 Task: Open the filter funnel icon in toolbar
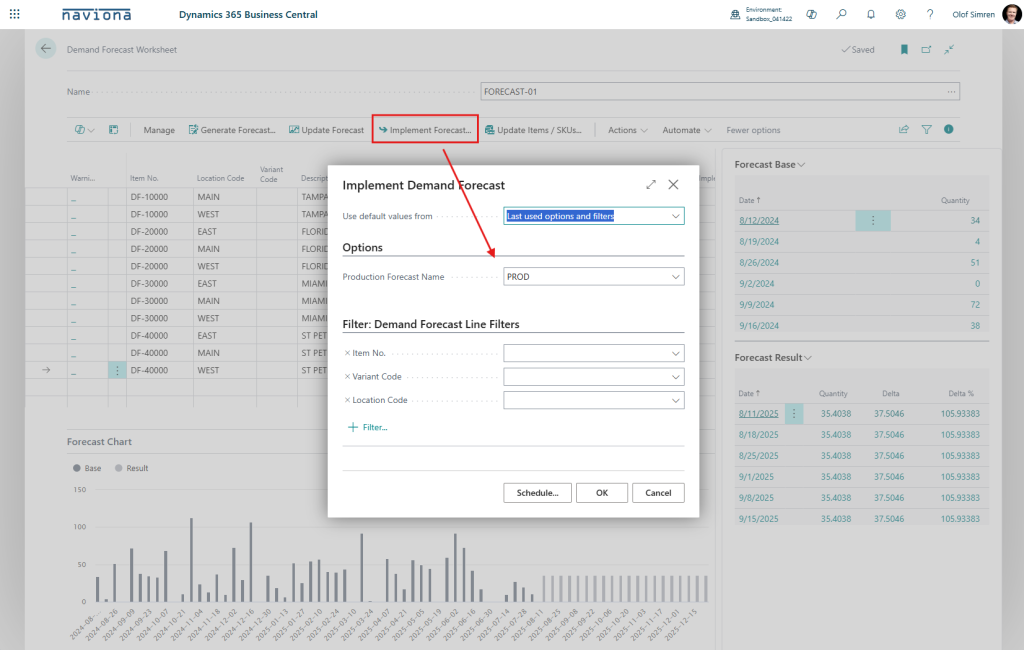[x=926, y=130]
